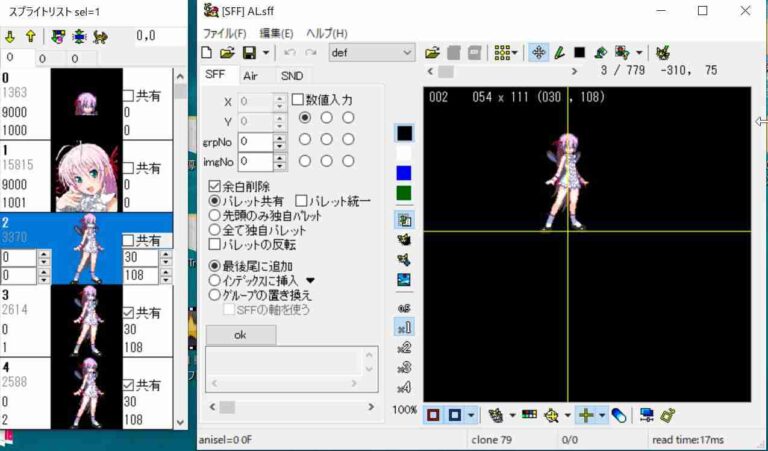
Task: Set zoom to x2
Action: [x=404, y=348]
